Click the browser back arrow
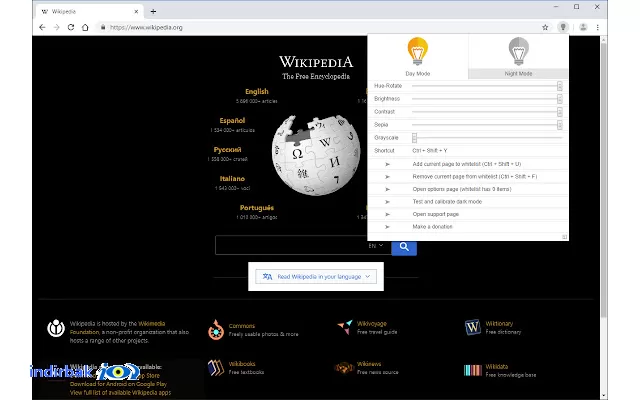 [42, 27]
